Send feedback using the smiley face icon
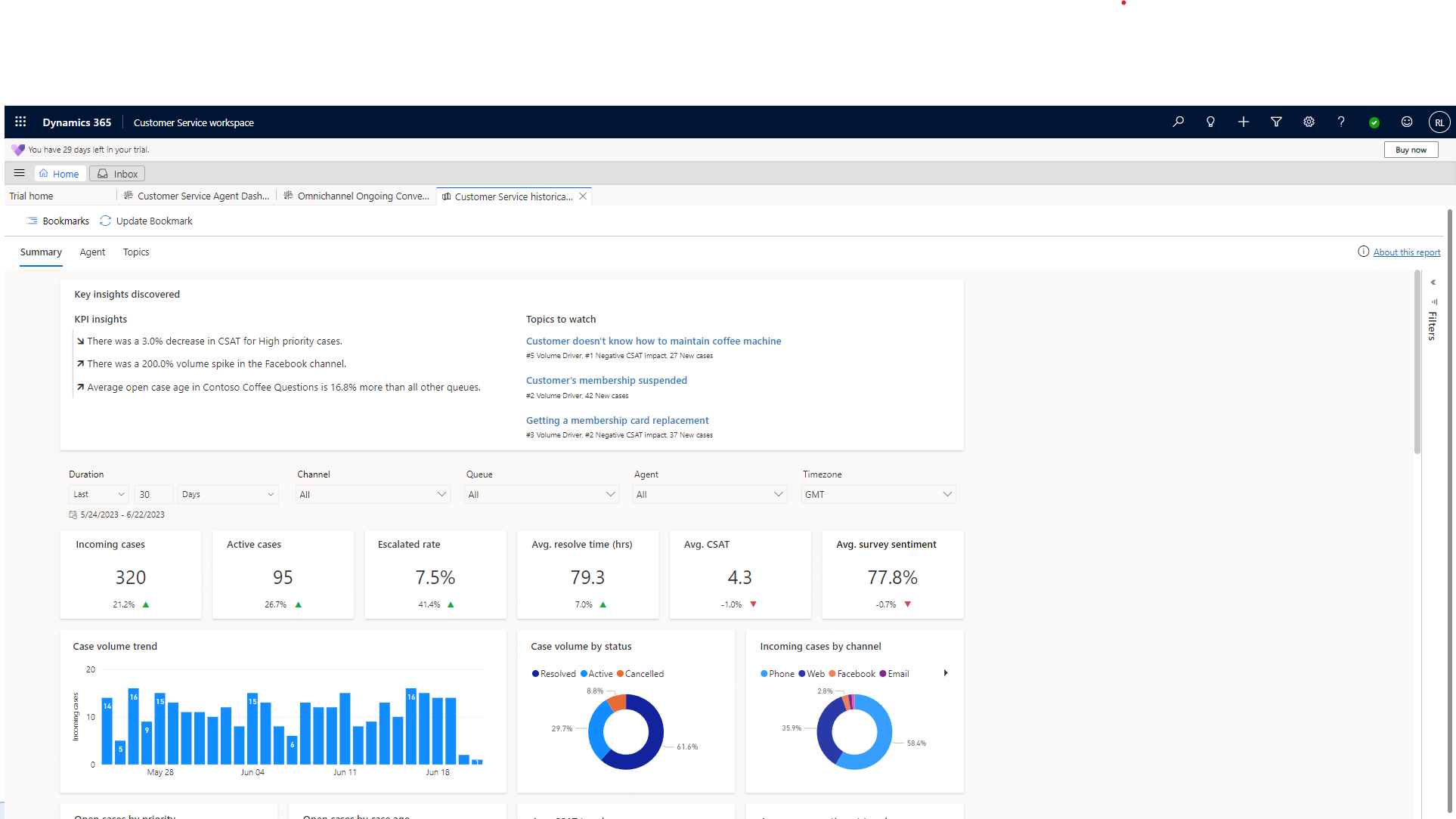The image size is (1456, 819). click(x=1407, y=122)
